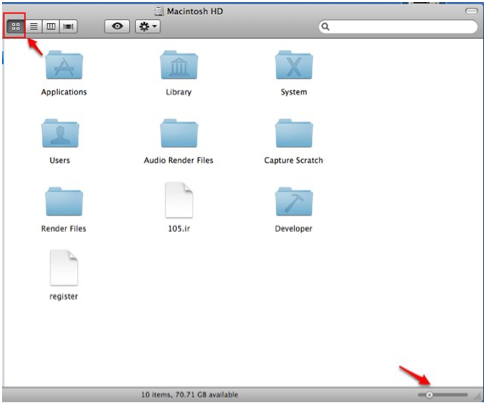Click the 'Library' label text
Viewport: 484px width, 404px height.
[x=179, y=92]
